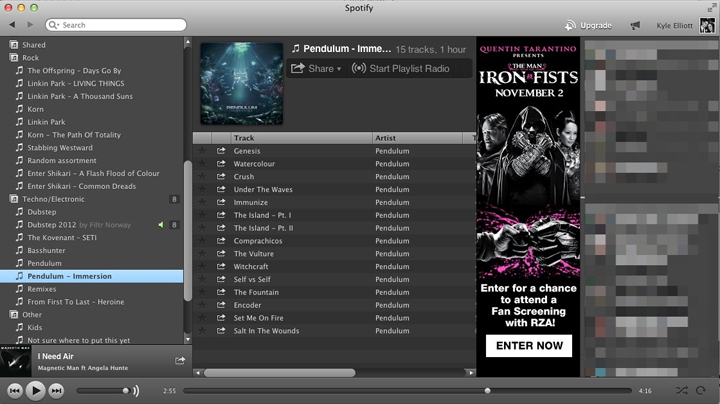Go forward with the right navigation arrow

30,25
